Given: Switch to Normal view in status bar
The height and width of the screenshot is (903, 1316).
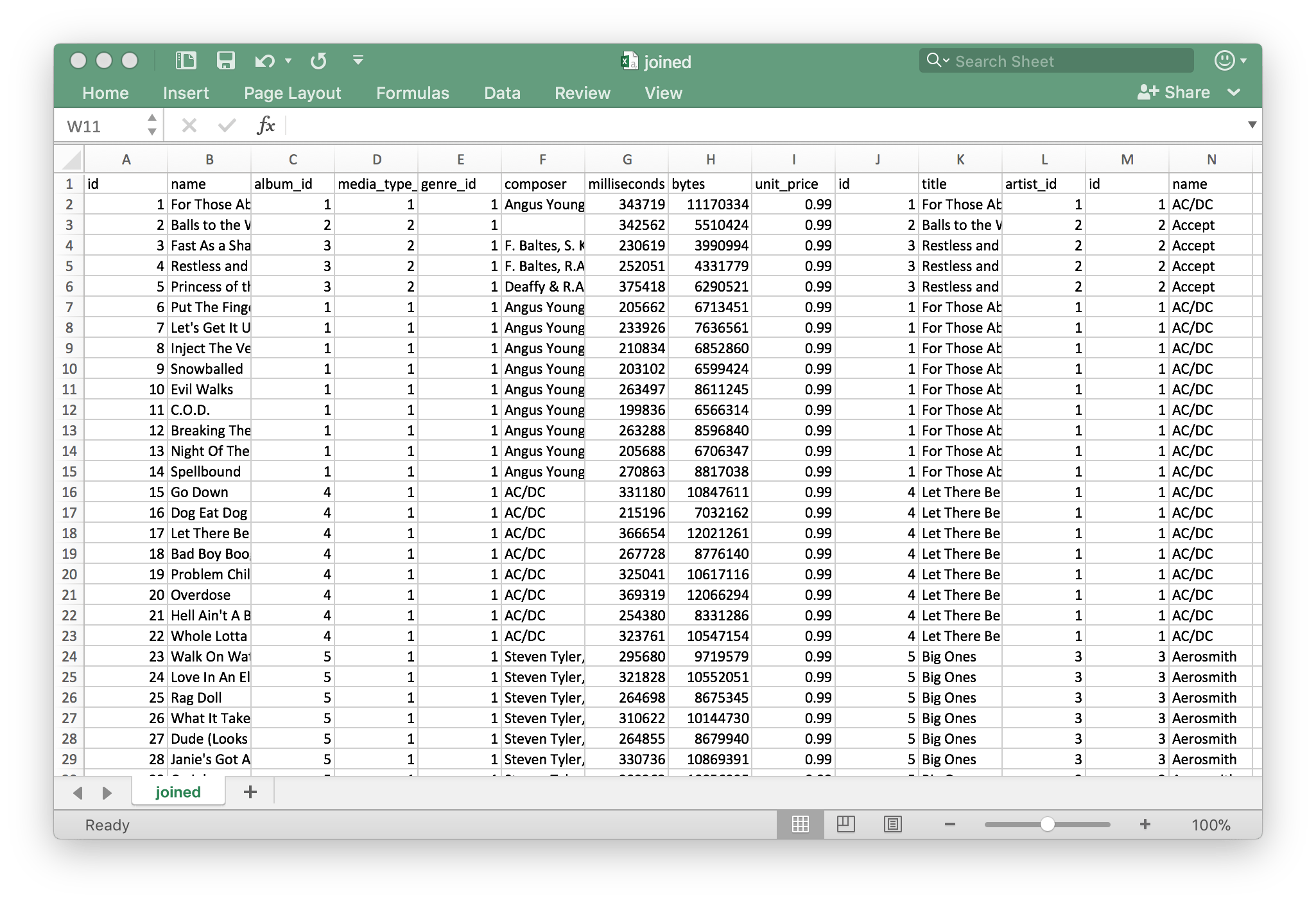Looking at the screenshot, I should coord(801,825).
